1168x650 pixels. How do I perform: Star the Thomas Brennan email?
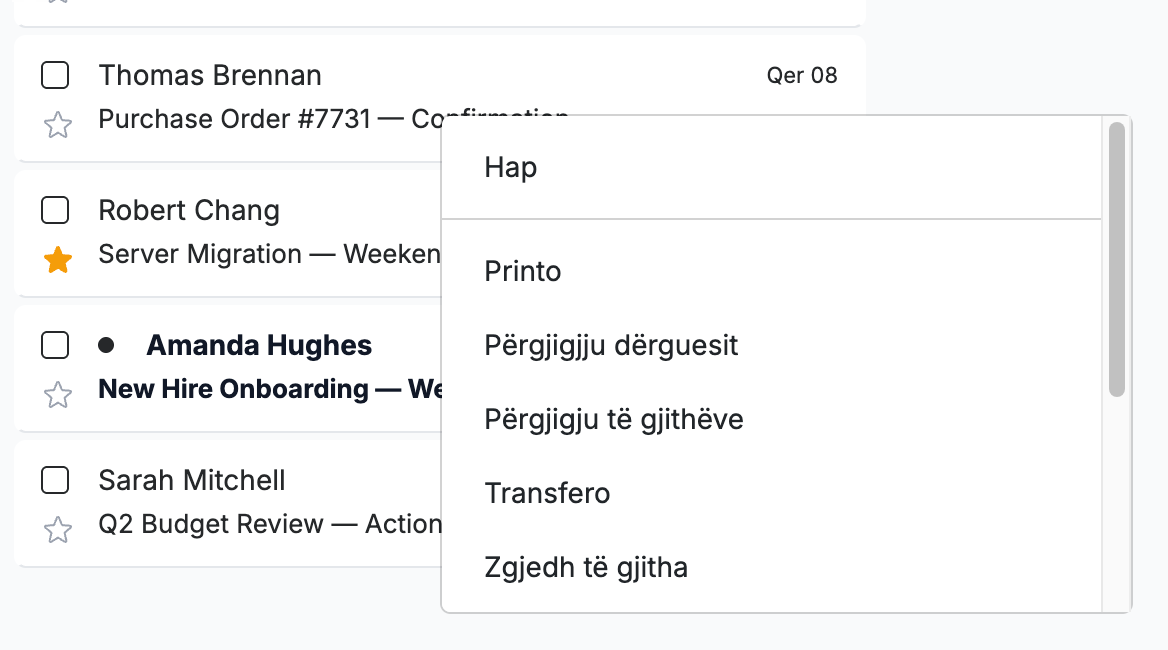(58, 124)
